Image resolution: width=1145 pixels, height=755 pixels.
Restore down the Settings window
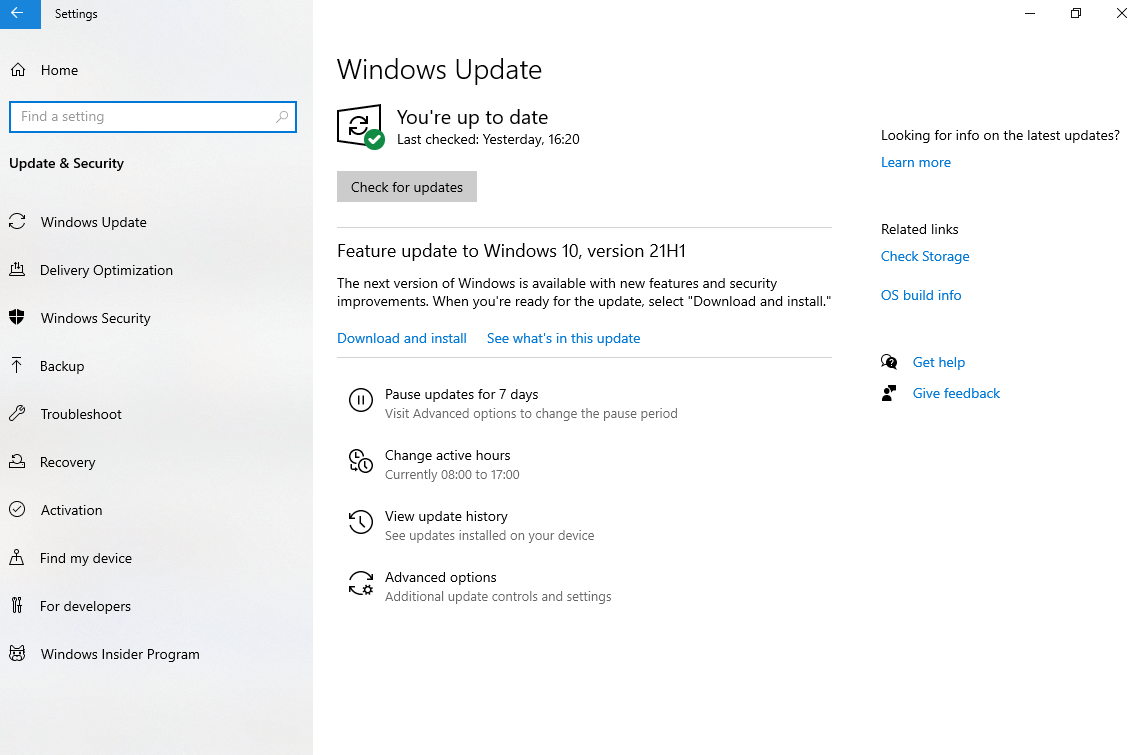point(1076,13)
